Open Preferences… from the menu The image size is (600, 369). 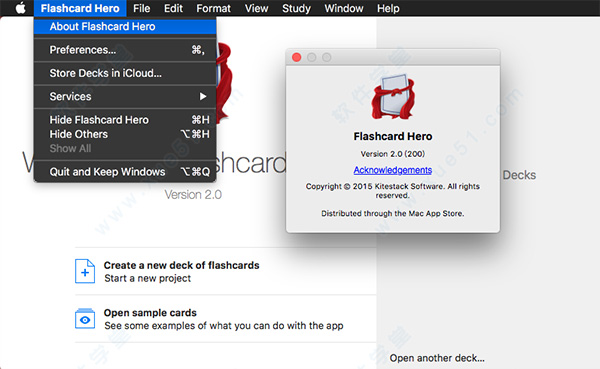click(125, 50)
